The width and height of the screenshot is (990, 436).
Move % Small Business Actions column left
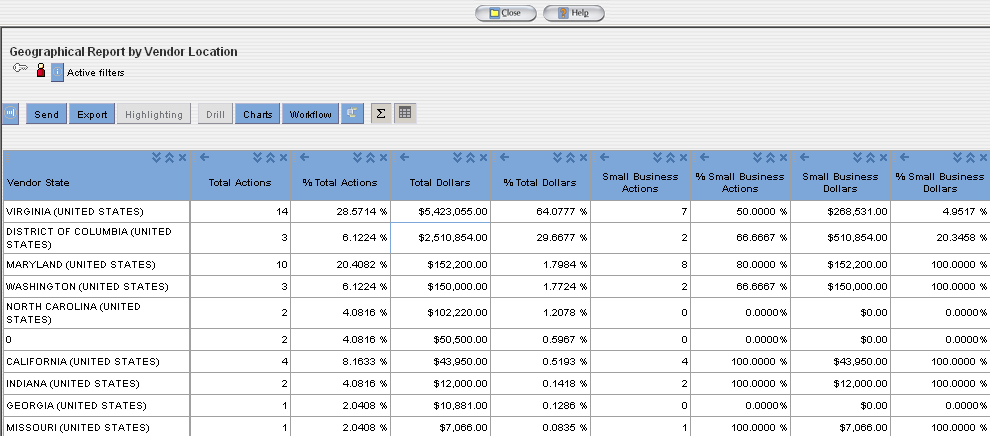[x=704, y=158]
